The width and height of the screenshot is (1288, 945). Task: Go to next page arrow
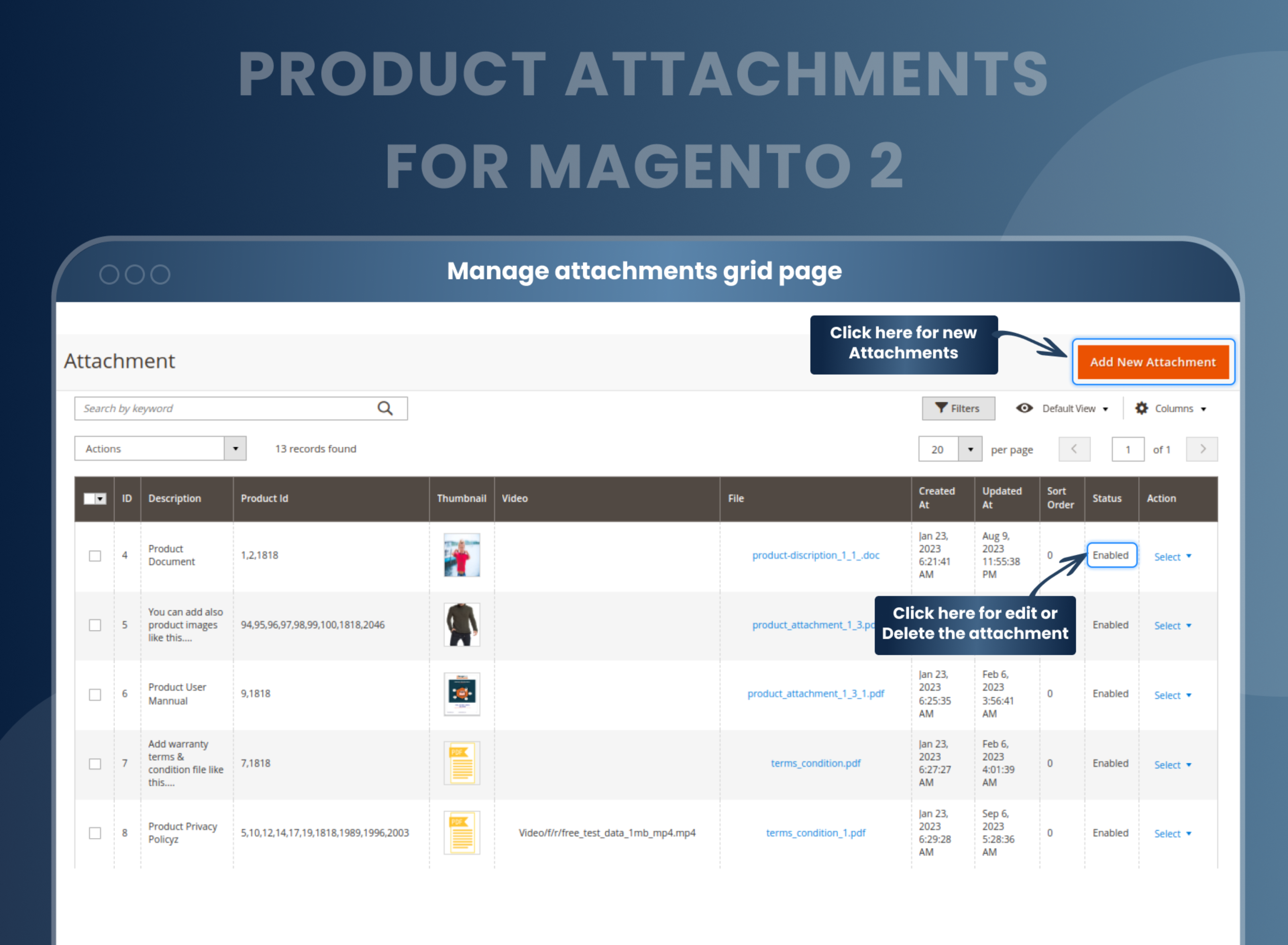tap(1202, 449)
